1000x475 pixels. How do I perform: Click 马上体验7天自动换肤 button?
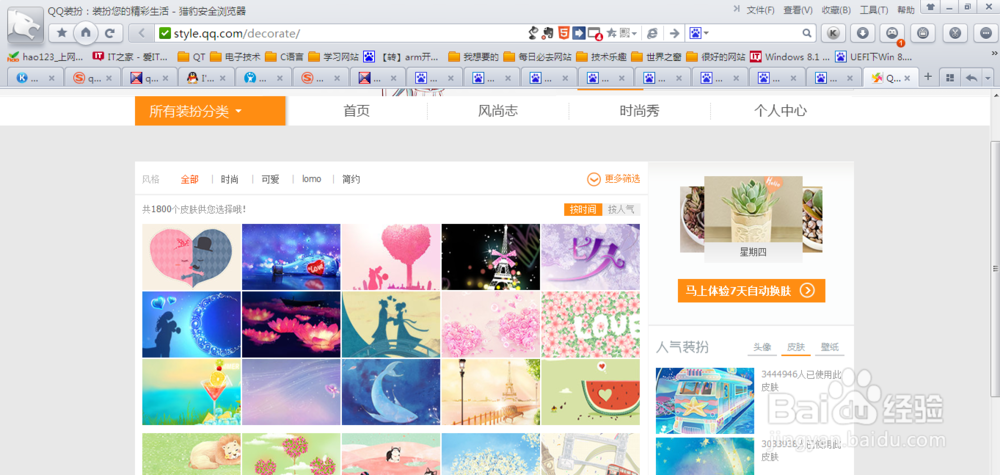[x=751, y=291]
